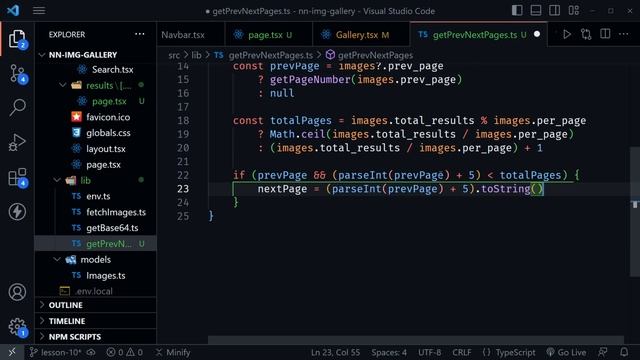
Task: Open fetchImages.ts in the explorer
Action: click(116, 212)
